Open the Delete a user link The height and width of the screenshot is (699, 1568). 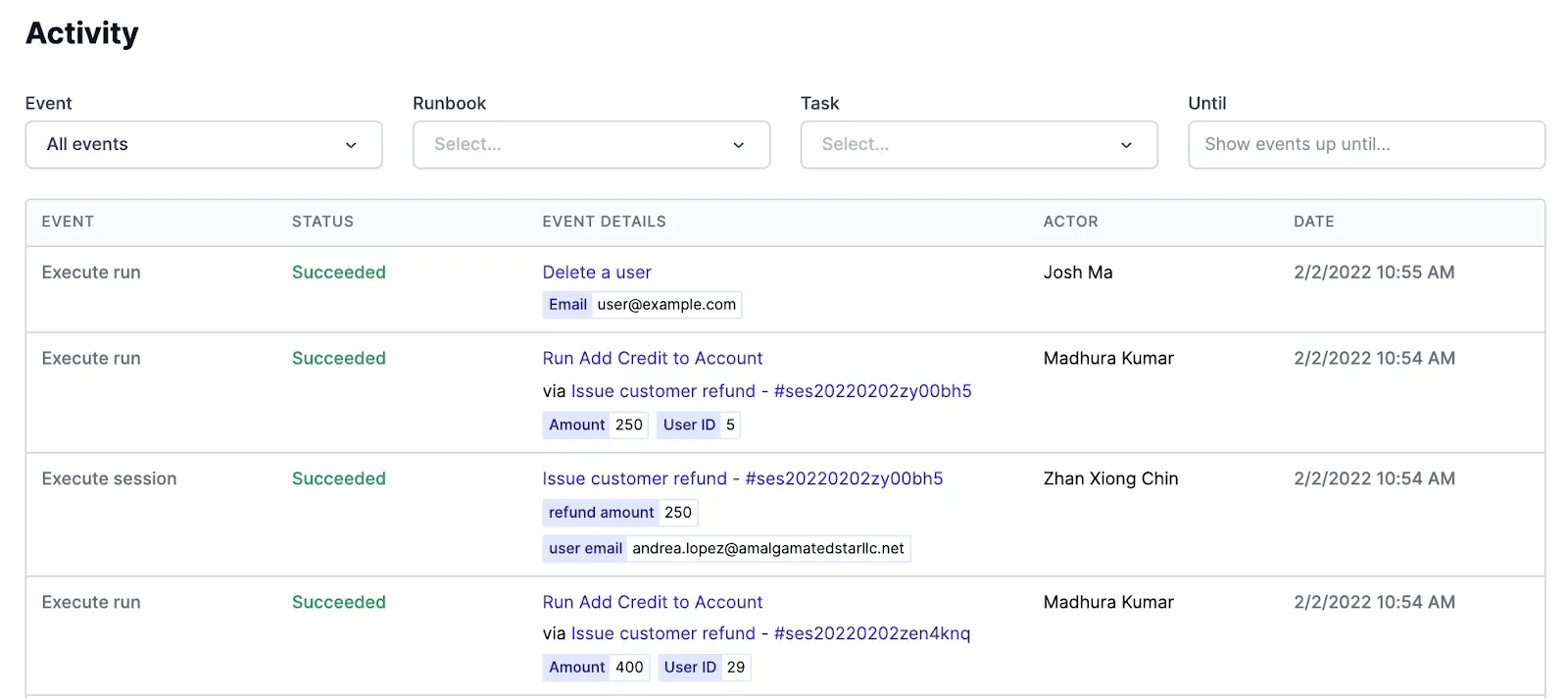point(597,273)
